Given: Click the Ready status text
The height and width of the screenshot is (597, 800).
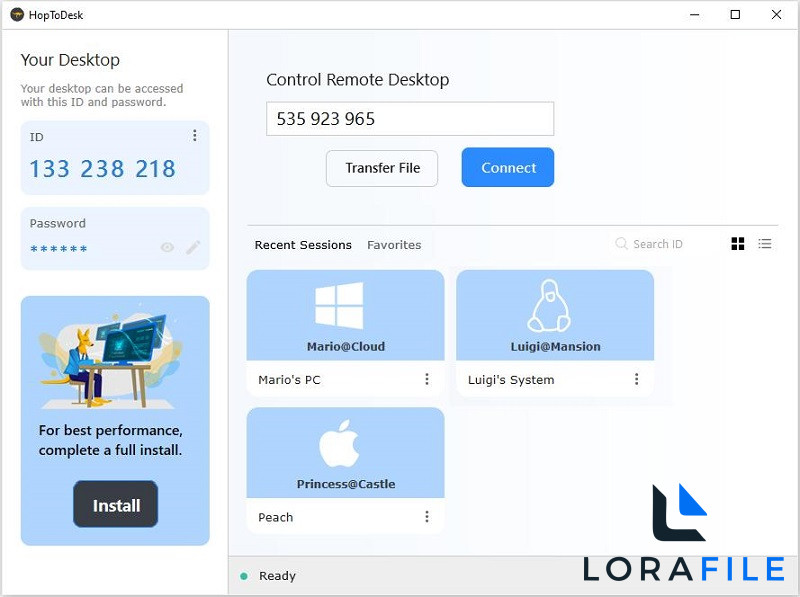Looking at the screenshot, I should 277,576.
